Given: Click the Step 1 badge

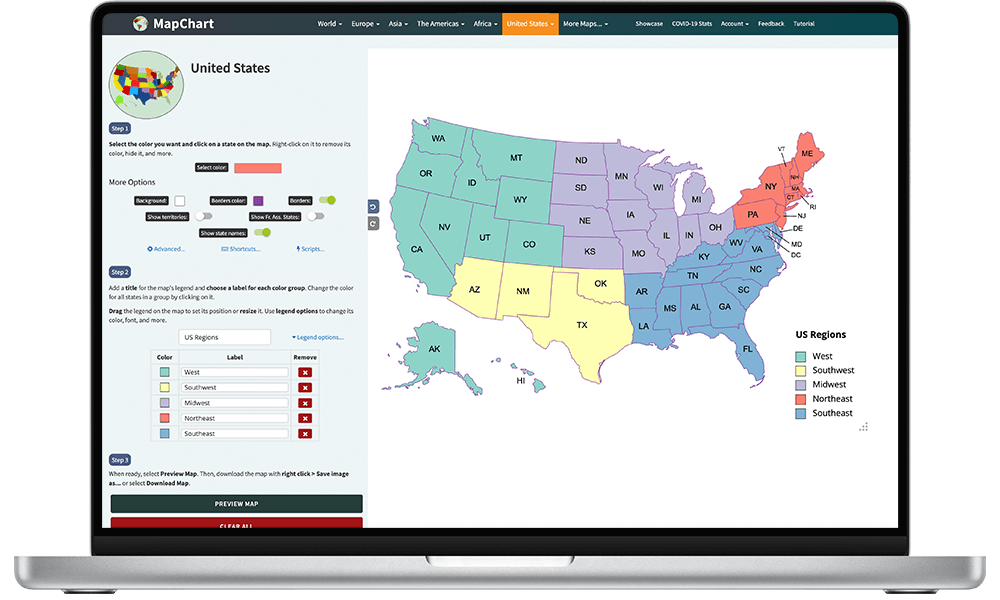Looking at the screenshot, I should [x=119, y=128].
